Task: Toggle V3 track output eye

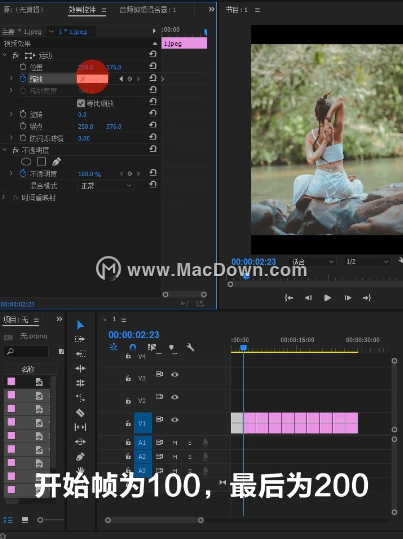Action: click(x=175, y=374)
